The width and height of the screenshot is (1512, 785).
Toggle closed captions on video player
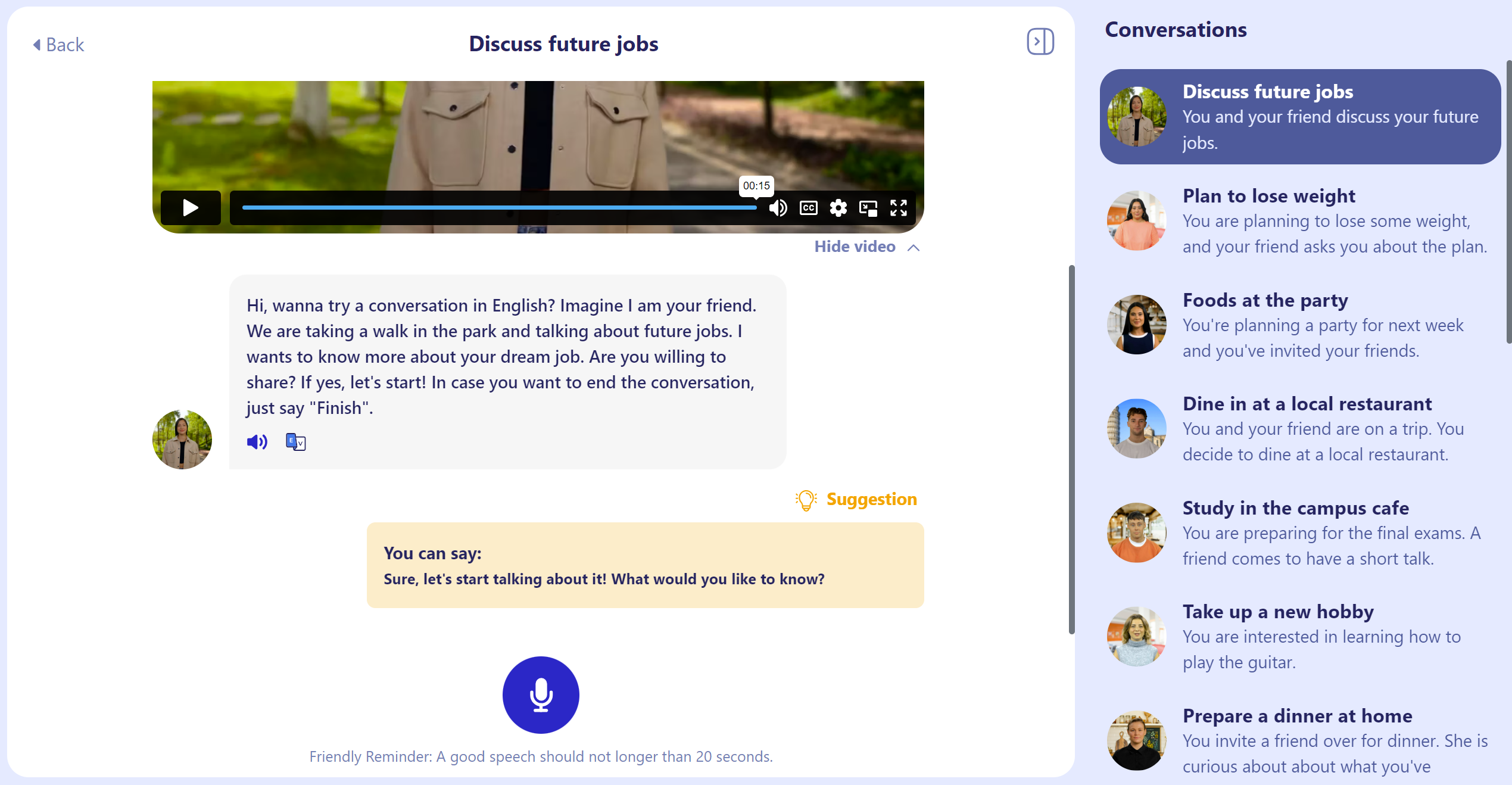click(x=809, y=208)
